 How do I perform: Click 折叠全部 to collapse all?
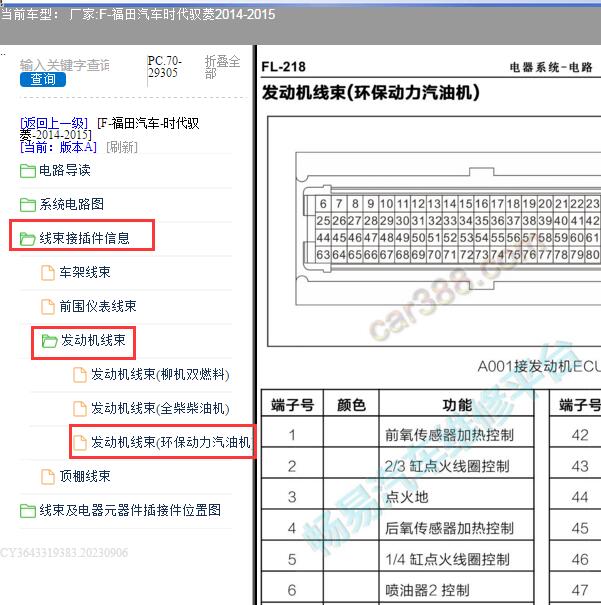click(x=222, y=66)
